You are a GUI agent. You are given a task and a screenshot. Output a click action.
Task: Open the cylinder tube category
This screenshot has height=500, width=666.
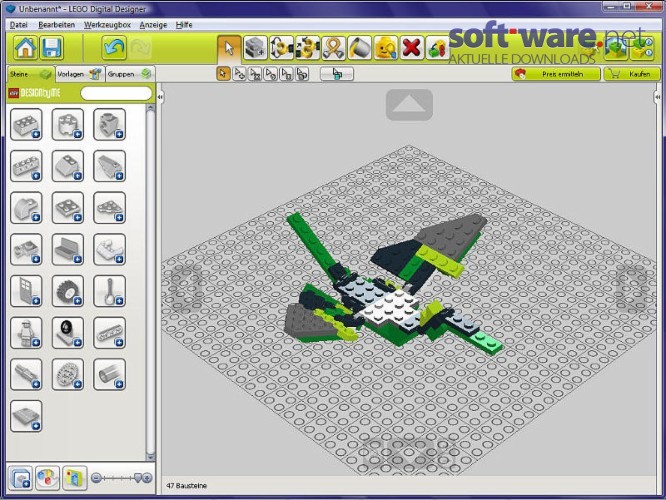click(x=110, y=374)
